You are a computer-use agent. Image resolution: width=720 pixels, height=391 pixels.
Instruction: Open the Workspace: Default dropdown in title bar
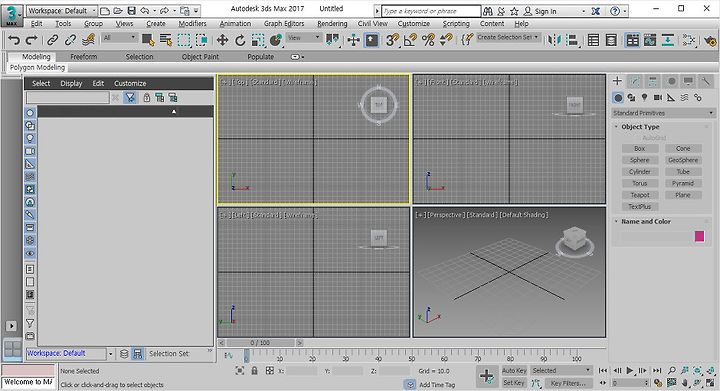pos(62,10)
